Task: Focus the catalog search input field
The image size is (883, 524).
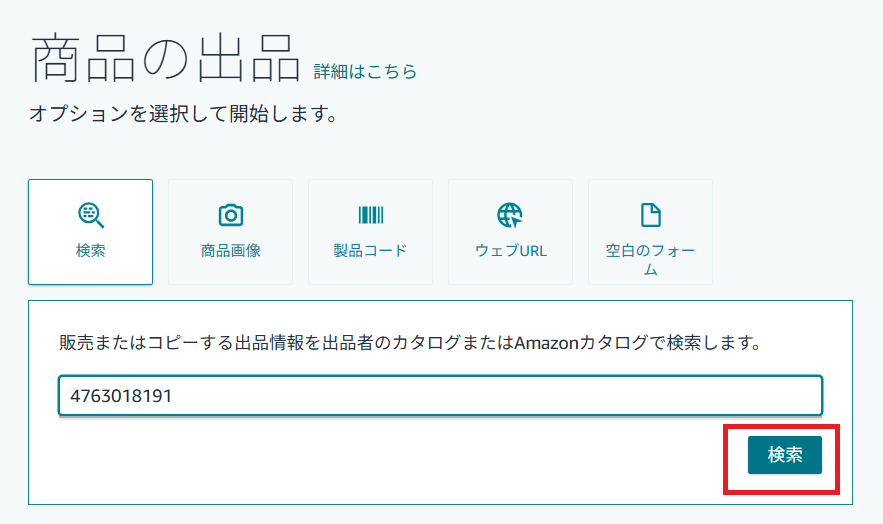Action: coord(440,395)
